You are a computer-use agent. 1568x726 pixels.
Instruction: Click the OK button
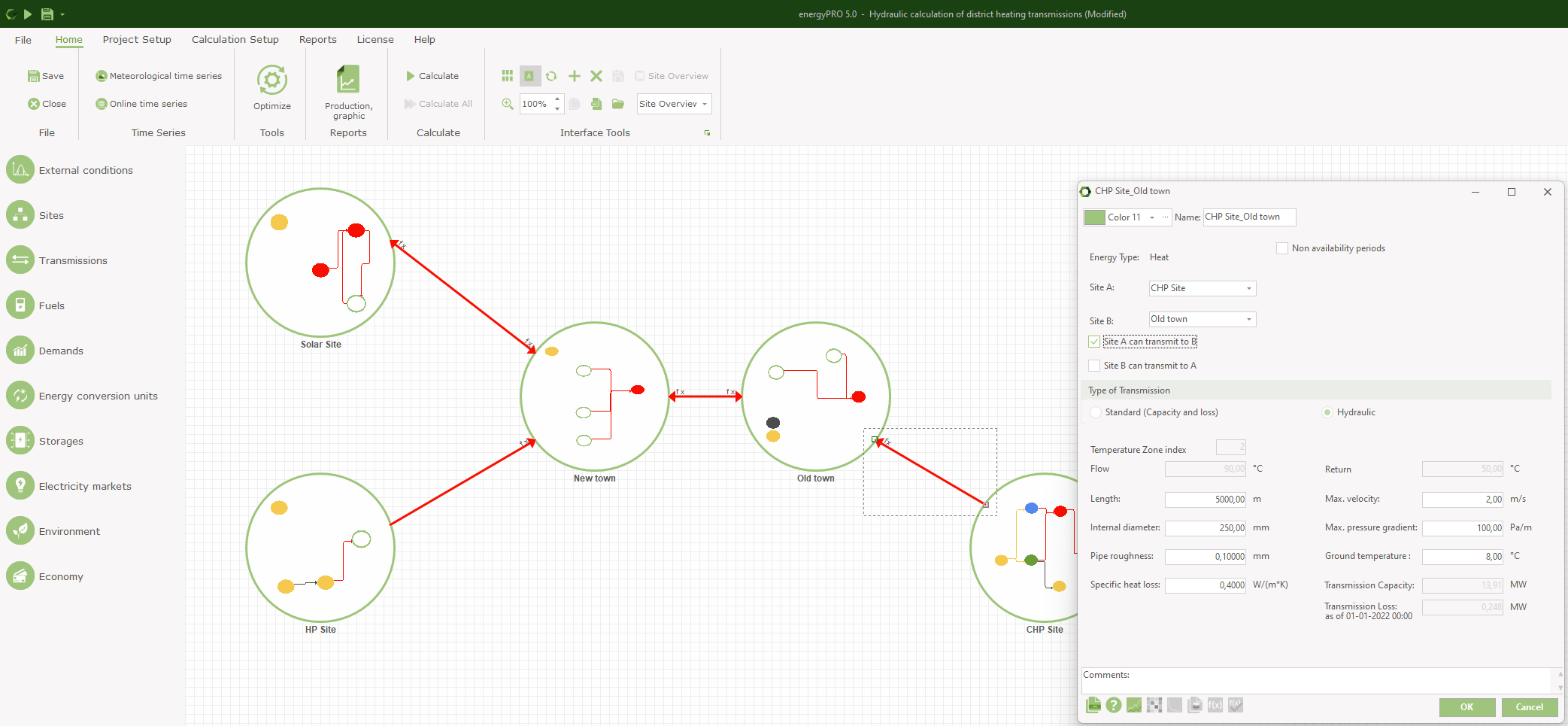coord(1466,707)
